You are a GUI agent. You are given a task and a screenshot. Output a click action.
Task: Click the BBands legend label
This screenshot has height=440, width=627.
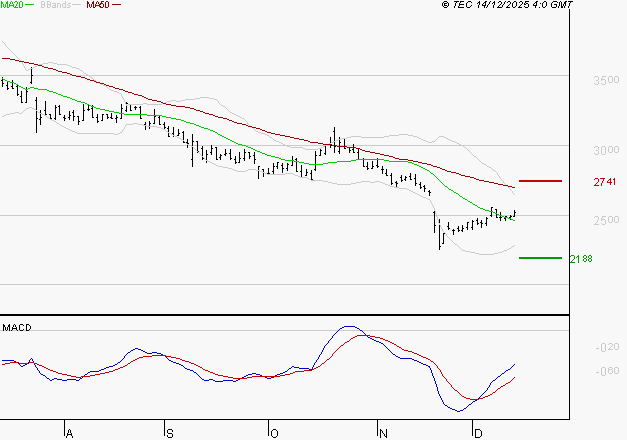56,5
